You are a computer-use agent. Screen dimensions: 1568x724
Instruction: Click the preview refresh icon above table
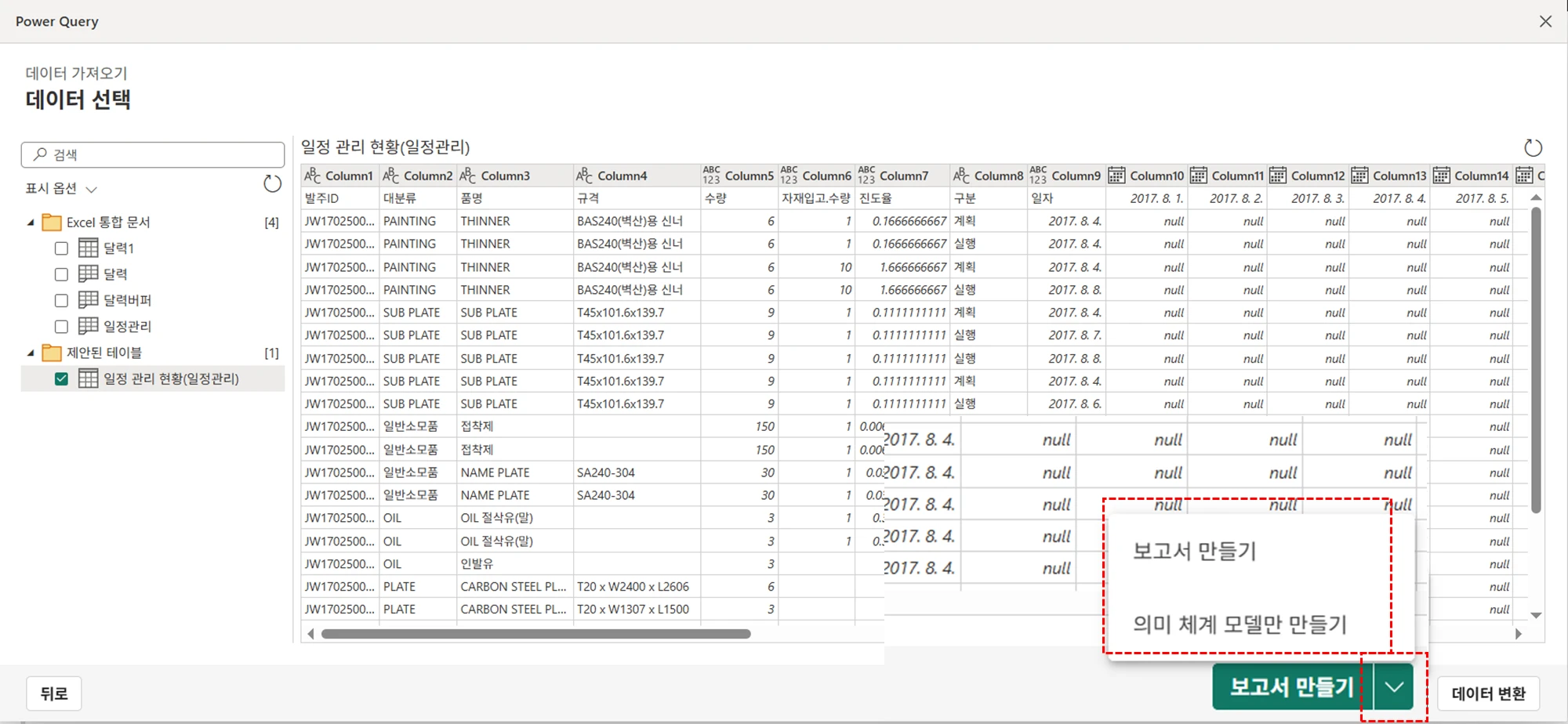tap(1533, 147)
